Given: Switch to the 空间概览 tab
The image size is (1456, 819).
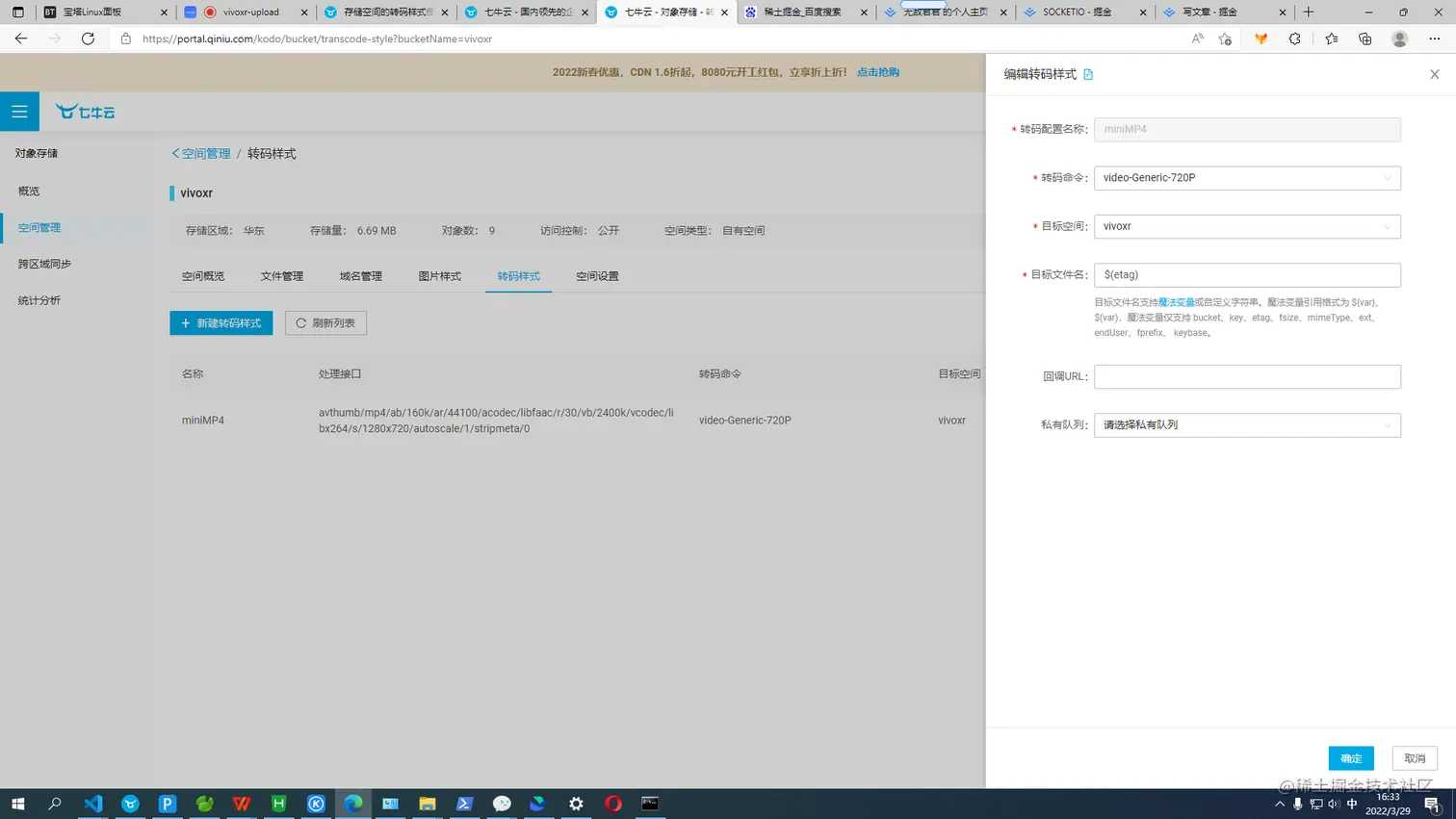Looking at the screenshot, I should (203, 276).
